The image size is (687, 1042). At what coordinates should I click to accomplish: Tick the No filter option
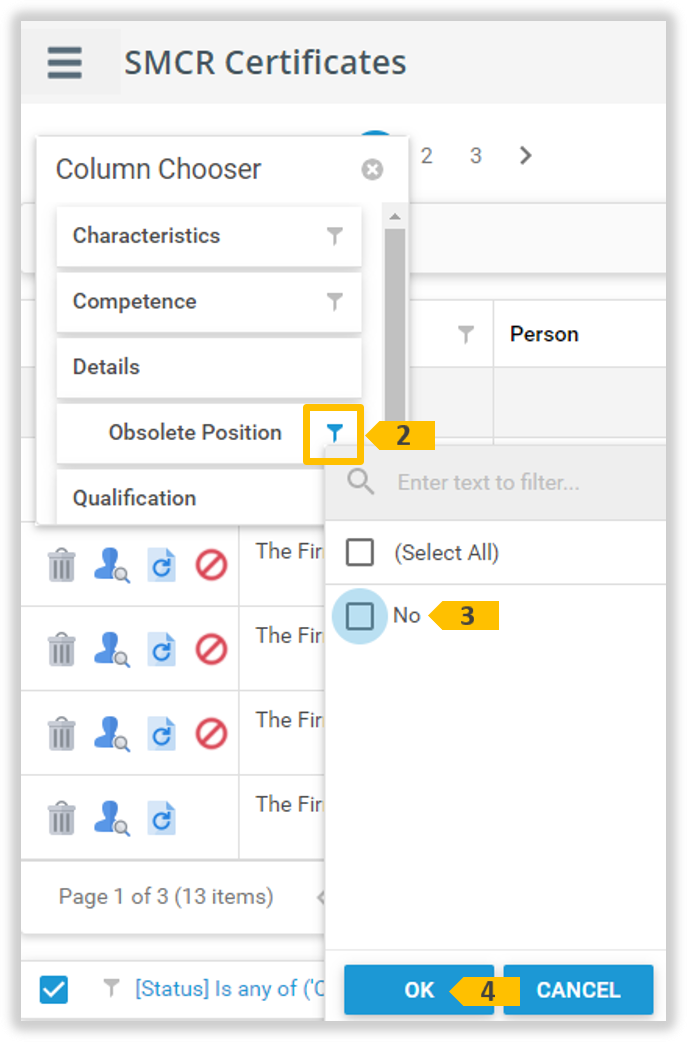tap(360, 616)
